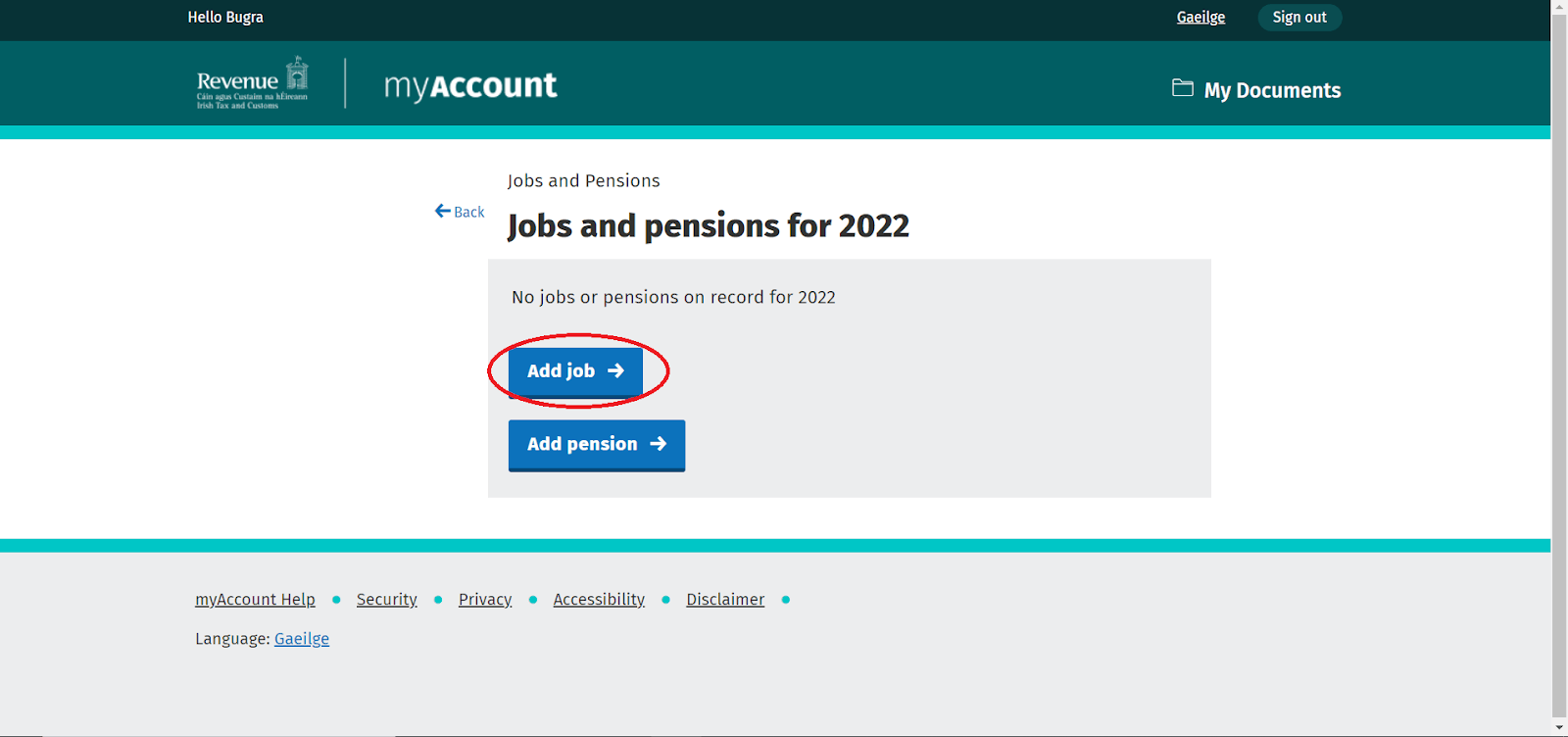Click the Revenue logo icon
The image size is (1568, 737).
coord(253,83)
